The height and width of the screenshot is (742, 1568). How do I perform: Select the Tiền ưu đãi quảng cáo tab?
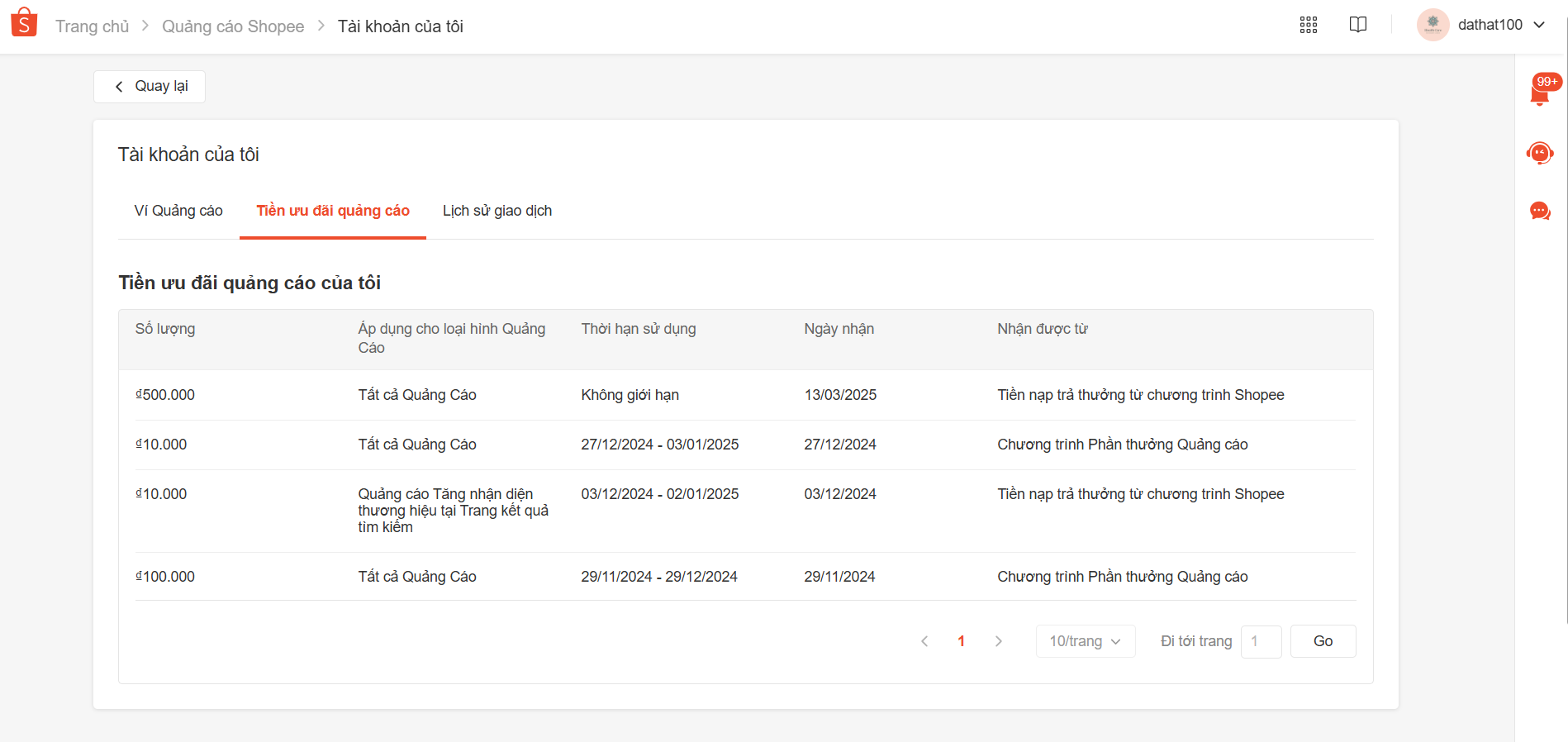point(333,211)
